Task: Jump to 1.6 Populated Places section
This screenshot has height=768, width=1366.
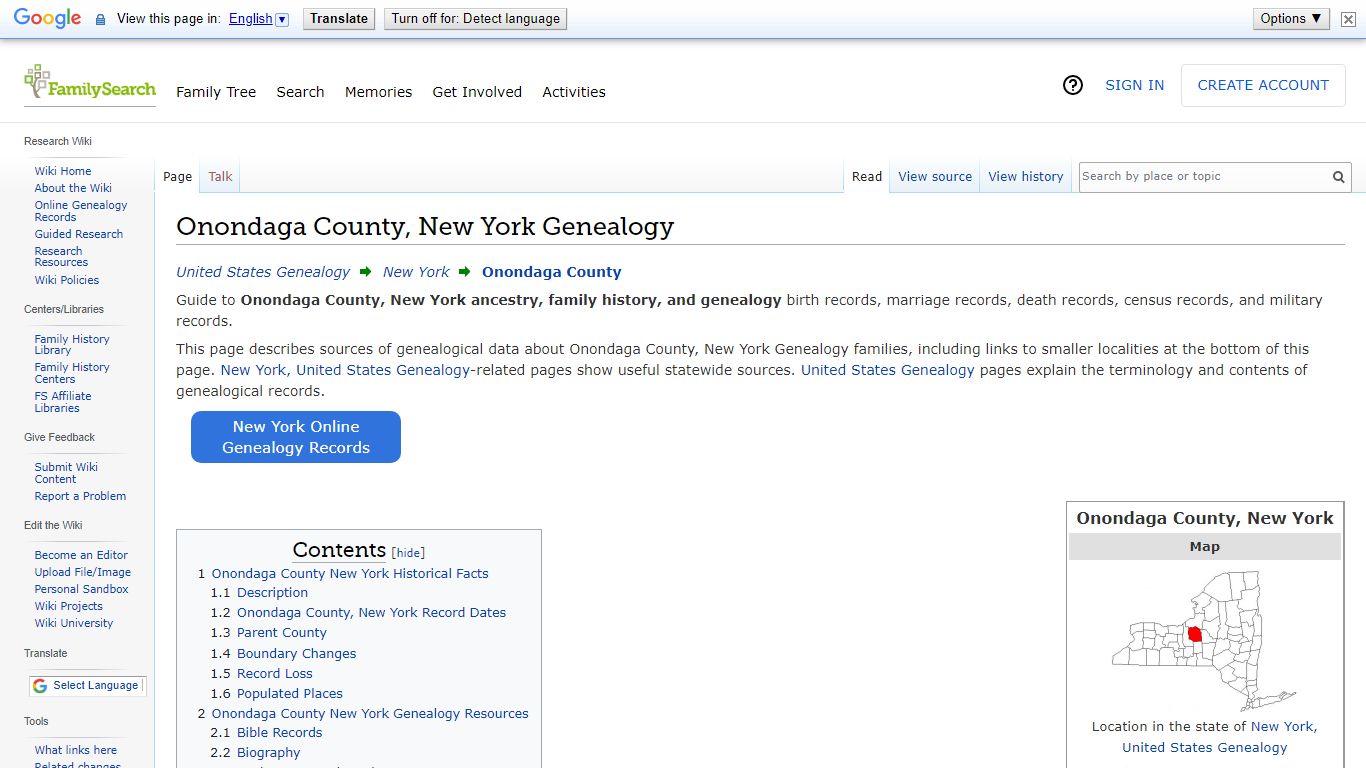Action: [290, 694]
